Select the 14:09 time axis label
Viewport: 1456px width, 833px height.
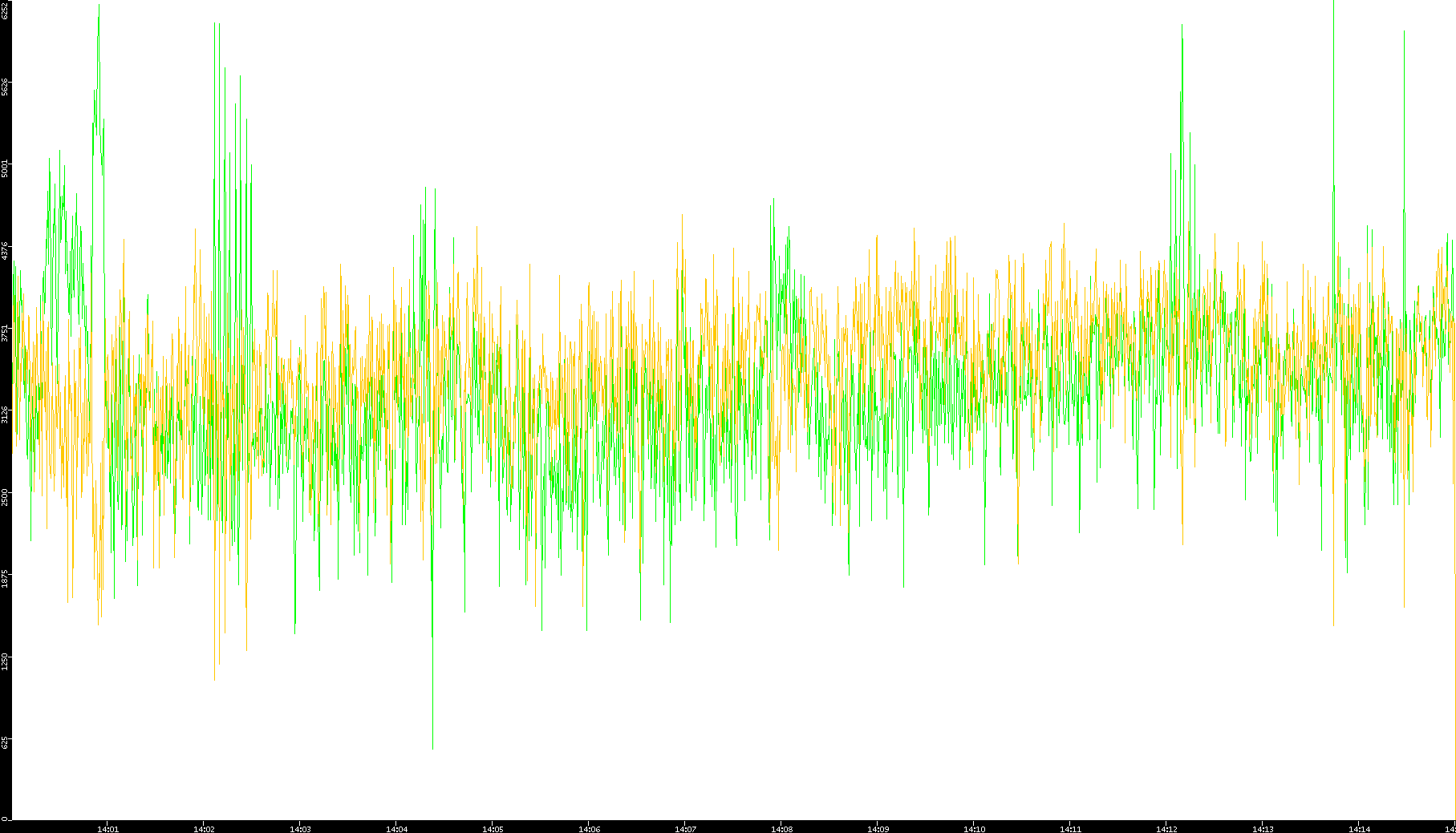[878, 829]
